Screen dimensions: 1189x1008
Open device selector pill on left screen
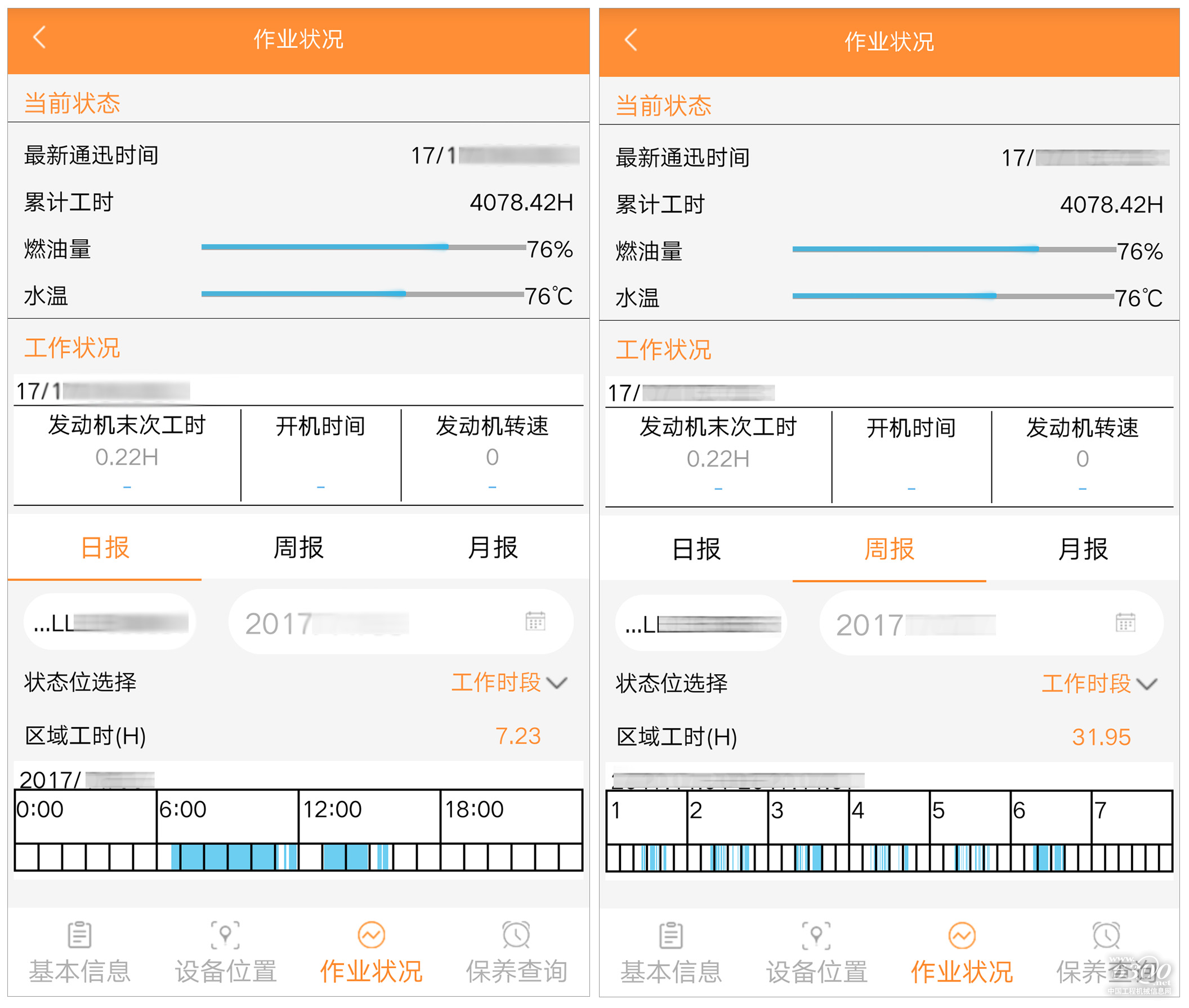tap(110, 622)
